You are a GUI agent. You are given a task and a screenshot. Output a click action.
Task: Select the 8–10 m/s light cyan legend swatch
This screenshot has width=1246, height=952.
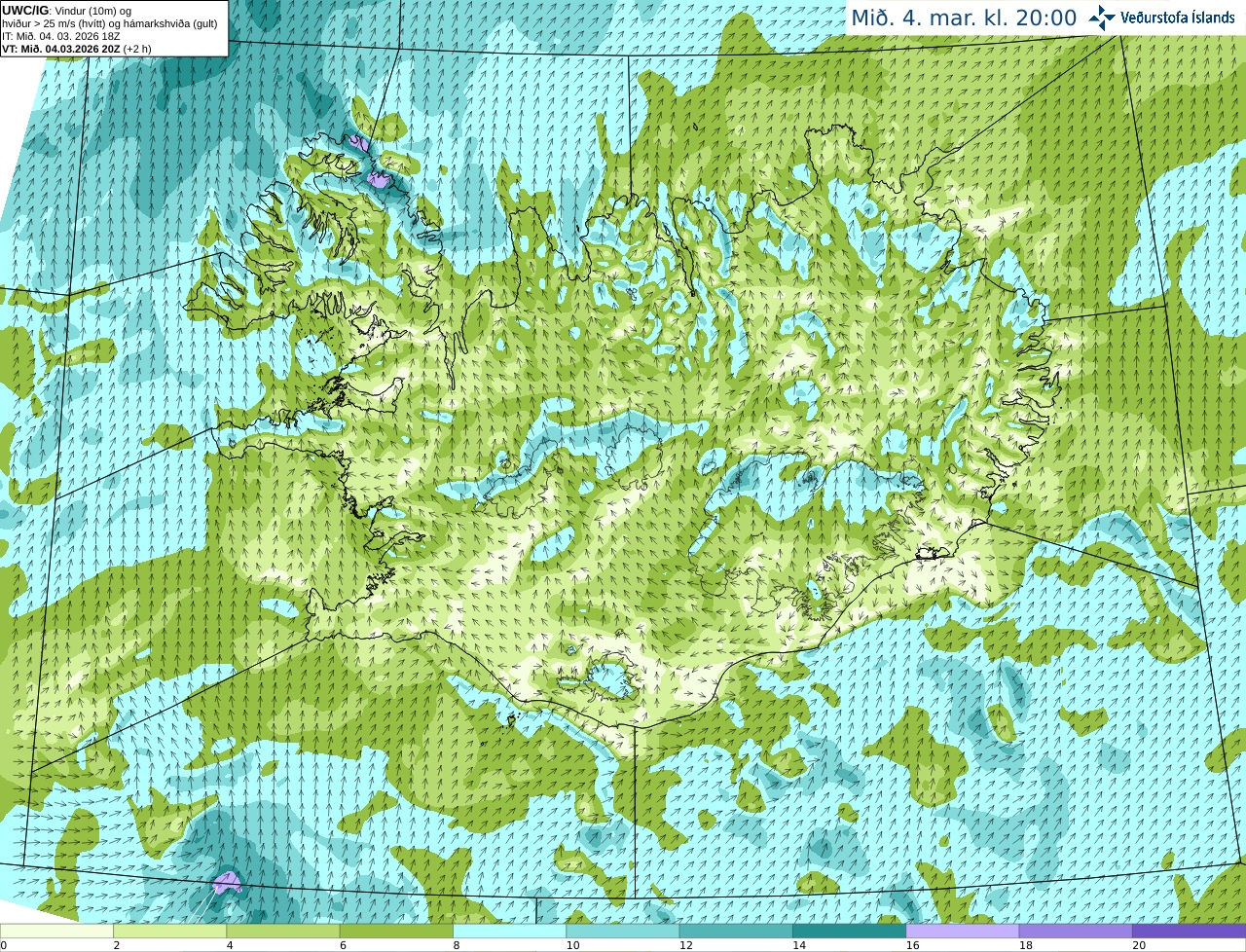509,931
